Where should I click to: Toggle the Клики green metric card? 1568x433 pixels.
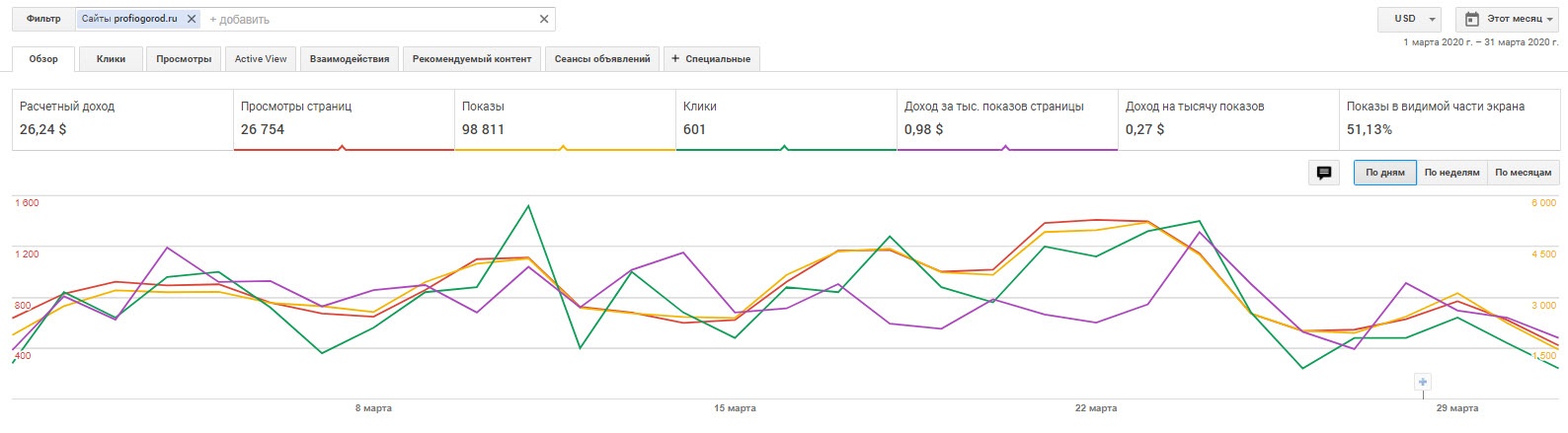tap(786, 118)
